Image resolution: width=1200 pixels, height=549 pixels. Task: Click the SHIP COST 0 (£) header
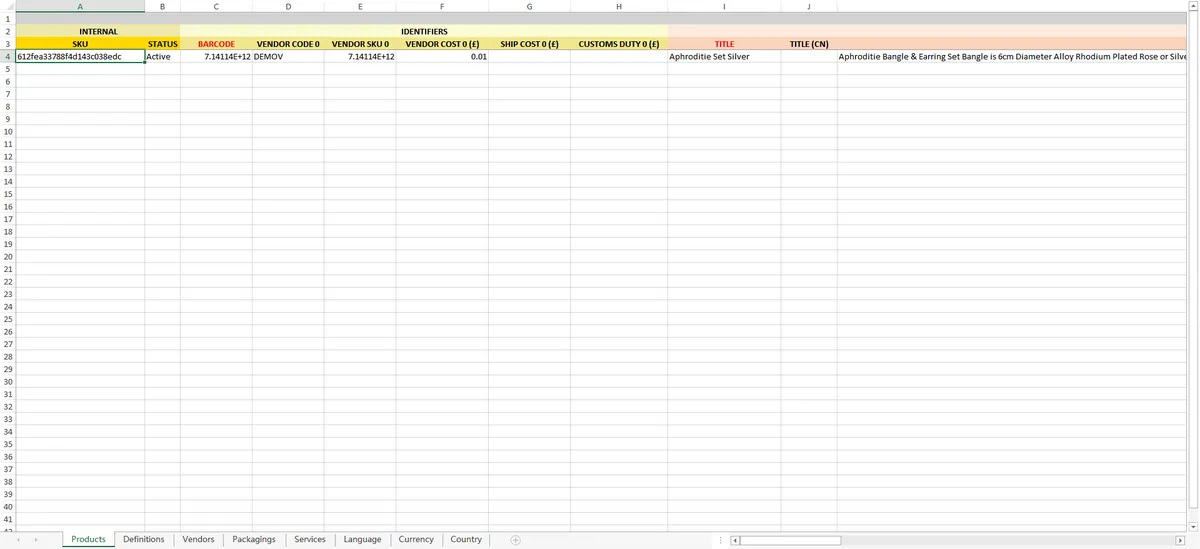pos(529,44)
